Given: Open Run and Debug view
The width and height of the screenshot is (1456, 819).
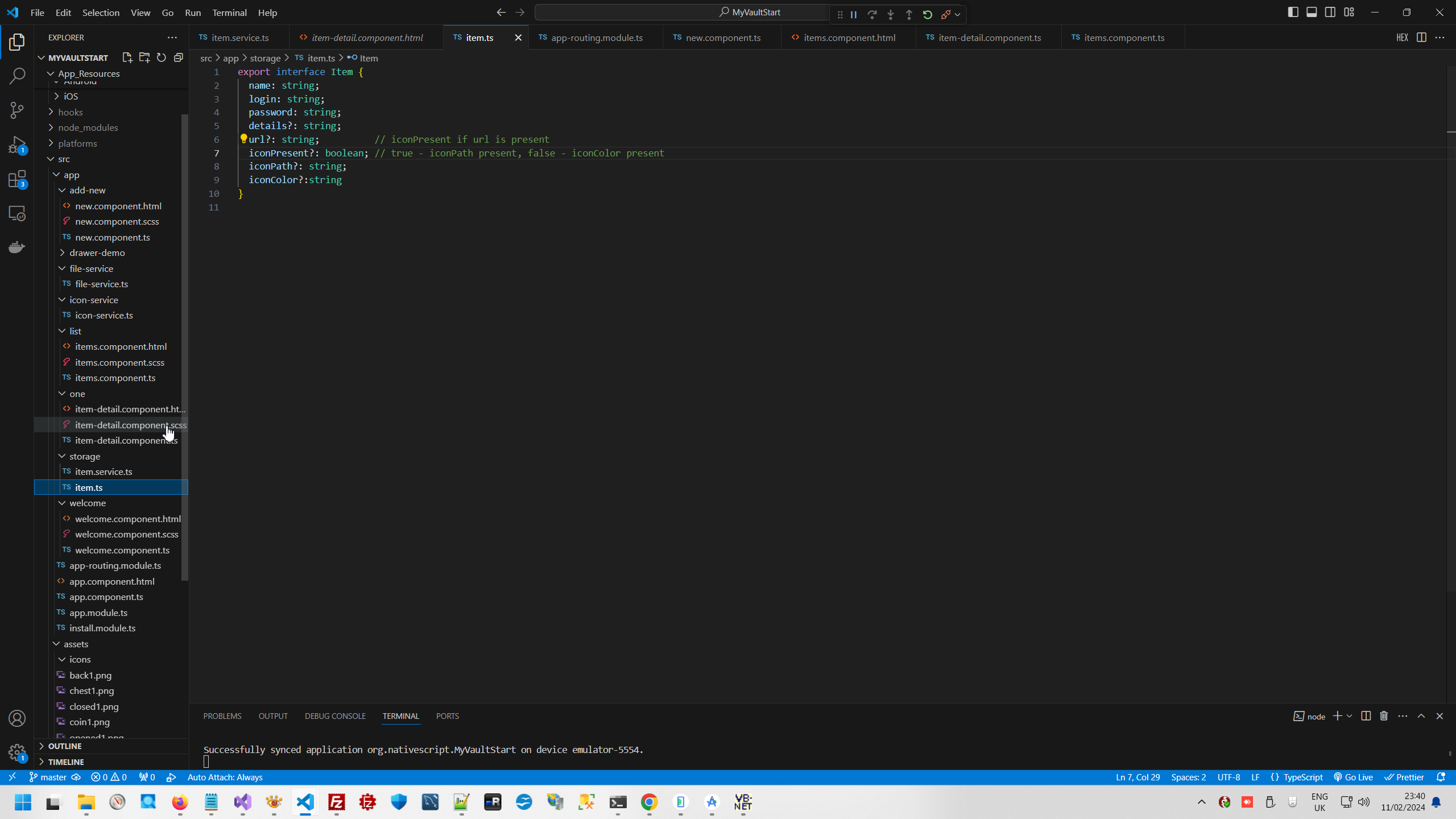Looking at the screenshot, I should click(17, 144).
